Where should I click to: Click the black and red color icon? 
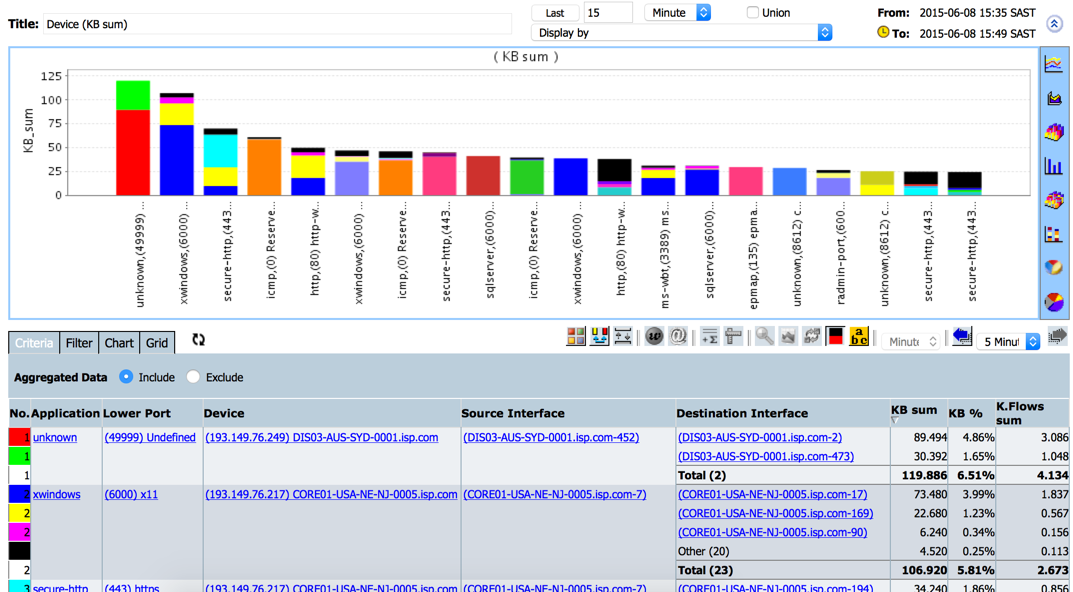point(835,336)
